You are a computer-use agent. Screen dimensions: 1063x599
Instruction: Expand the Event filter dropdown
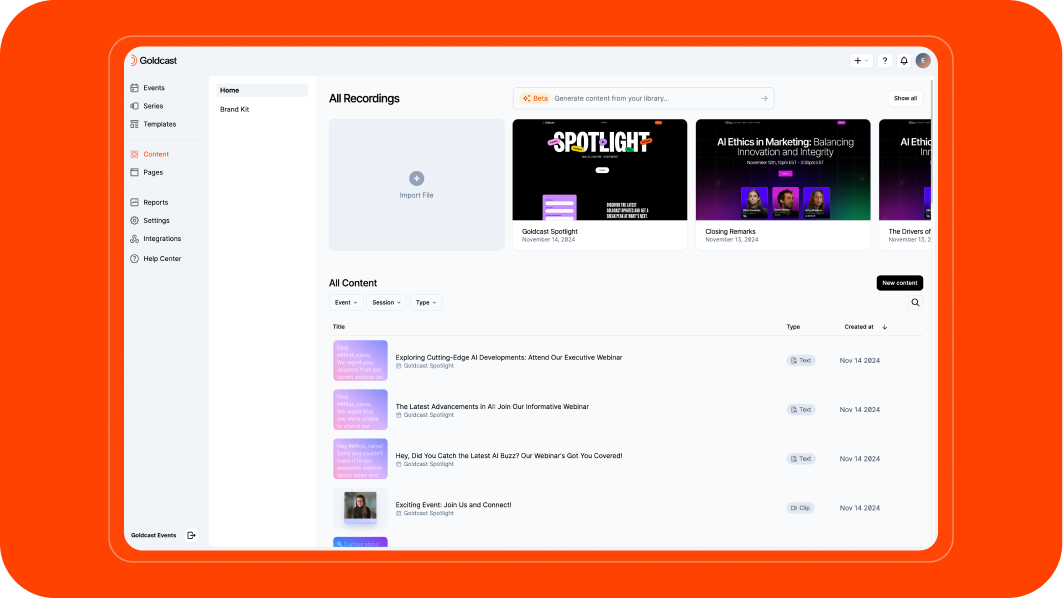coord(346,302)
